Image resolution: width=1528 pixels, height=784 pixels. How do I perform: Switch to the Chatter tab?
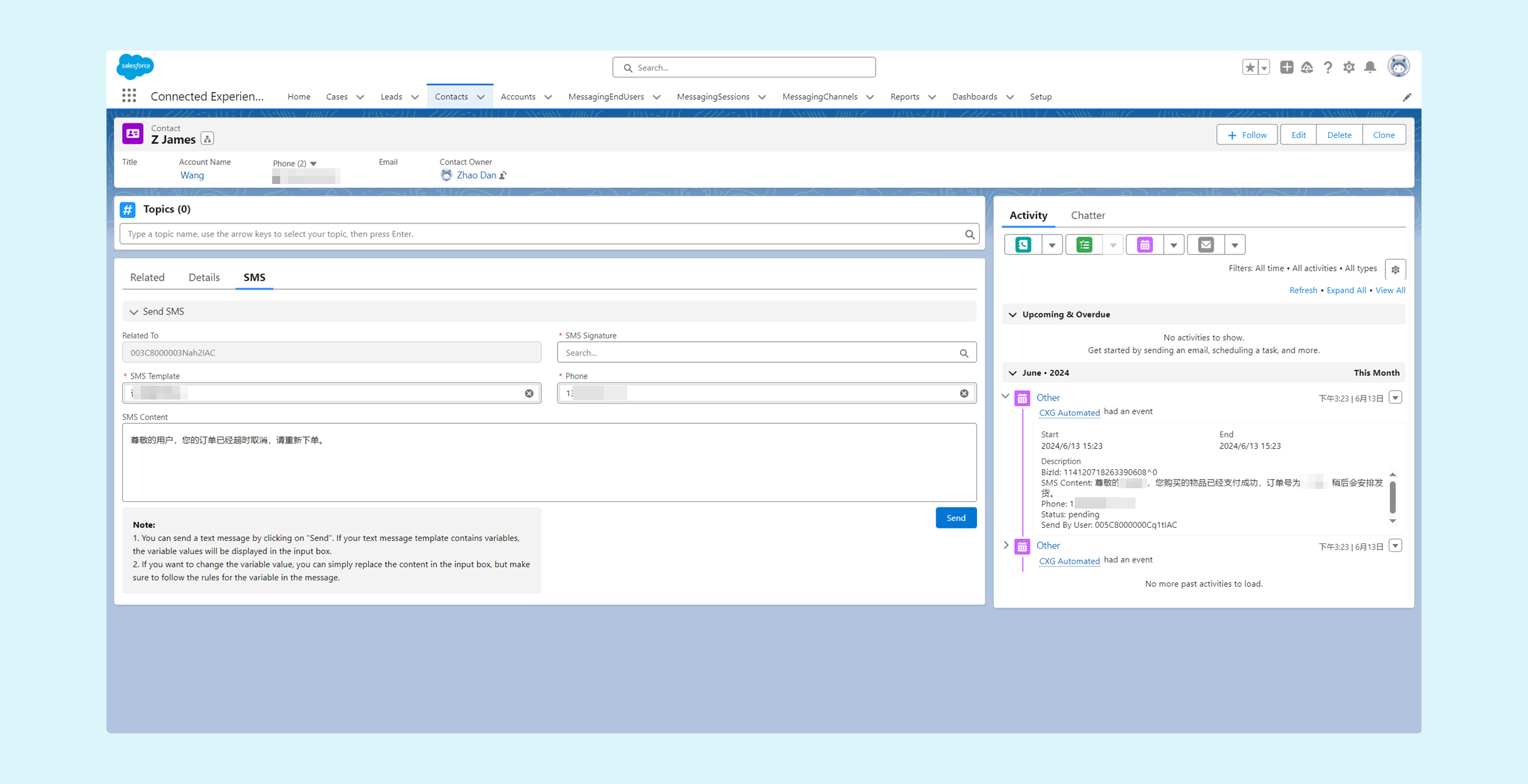1087,216
